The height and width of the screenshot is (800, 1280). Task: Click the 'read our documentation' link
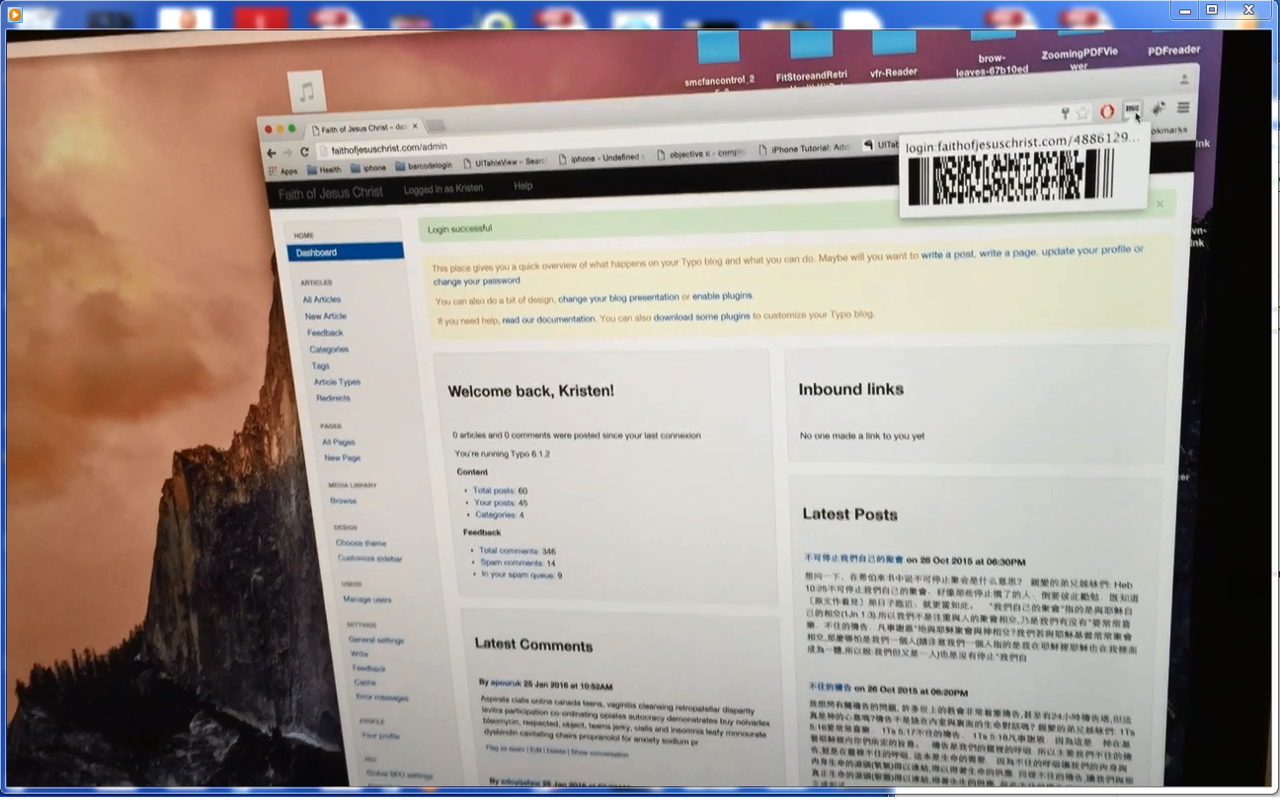(x=548, y=320)
